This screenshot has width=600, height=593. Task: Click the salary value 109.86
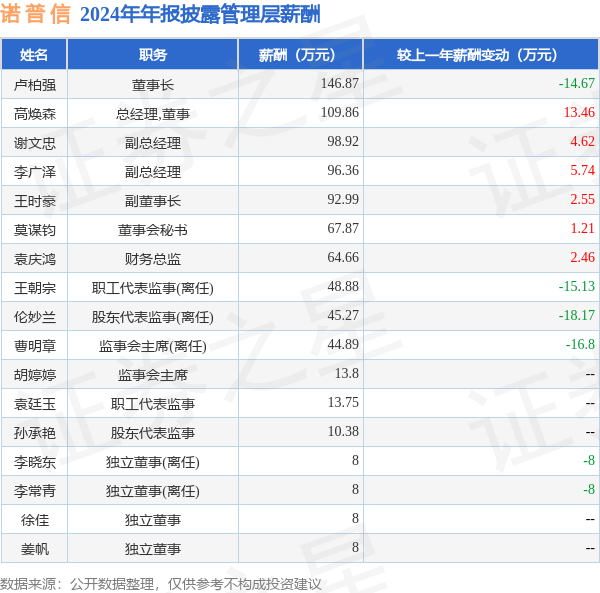pos(340,112)
